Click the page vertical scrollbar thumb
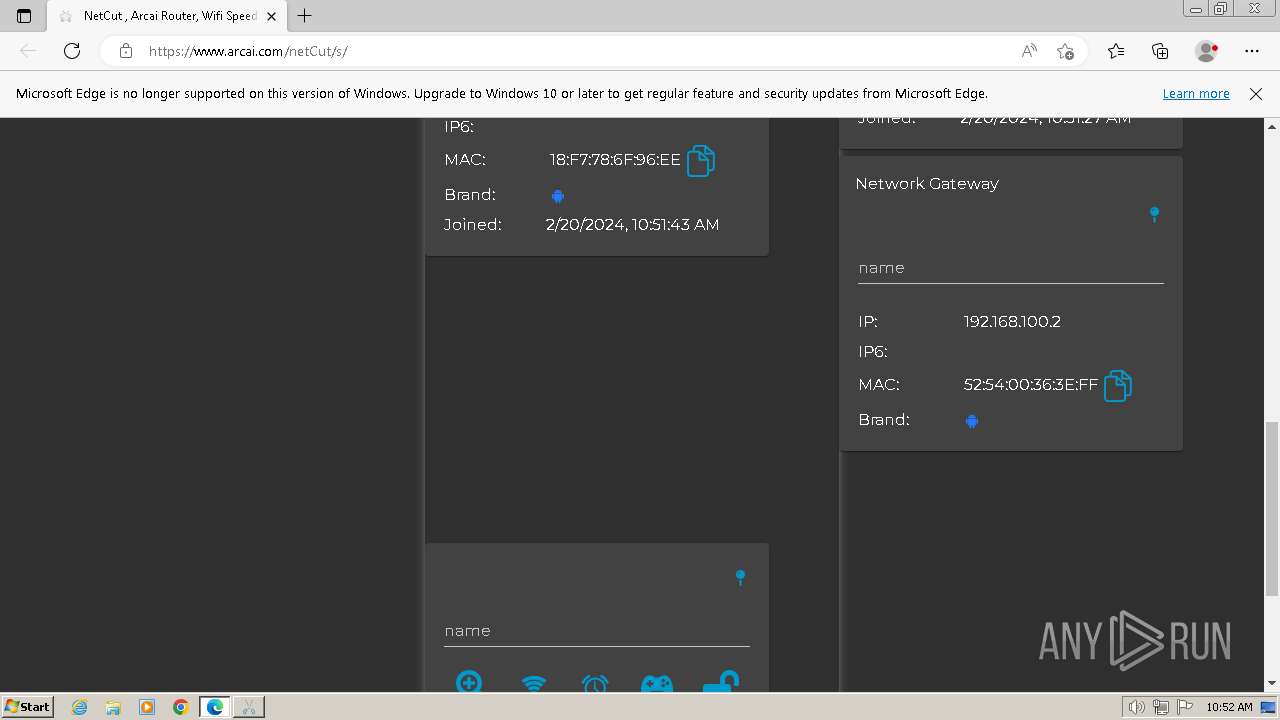This screenshot has width=1280, height=720. pos(1272,508)
